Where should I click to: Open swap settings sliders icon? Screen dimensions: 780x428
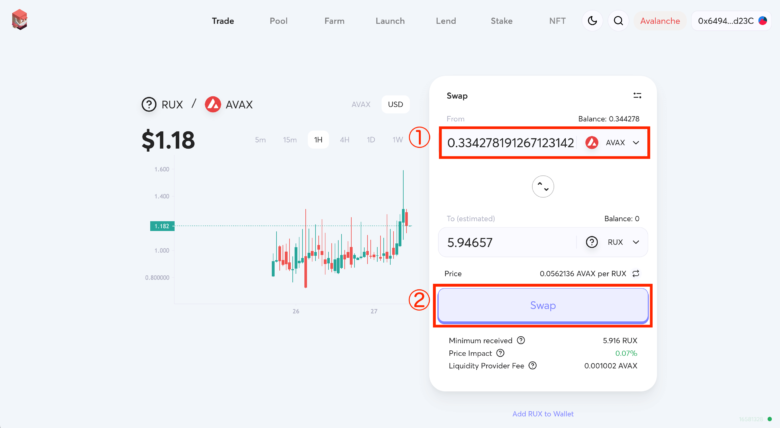[637, 96]
